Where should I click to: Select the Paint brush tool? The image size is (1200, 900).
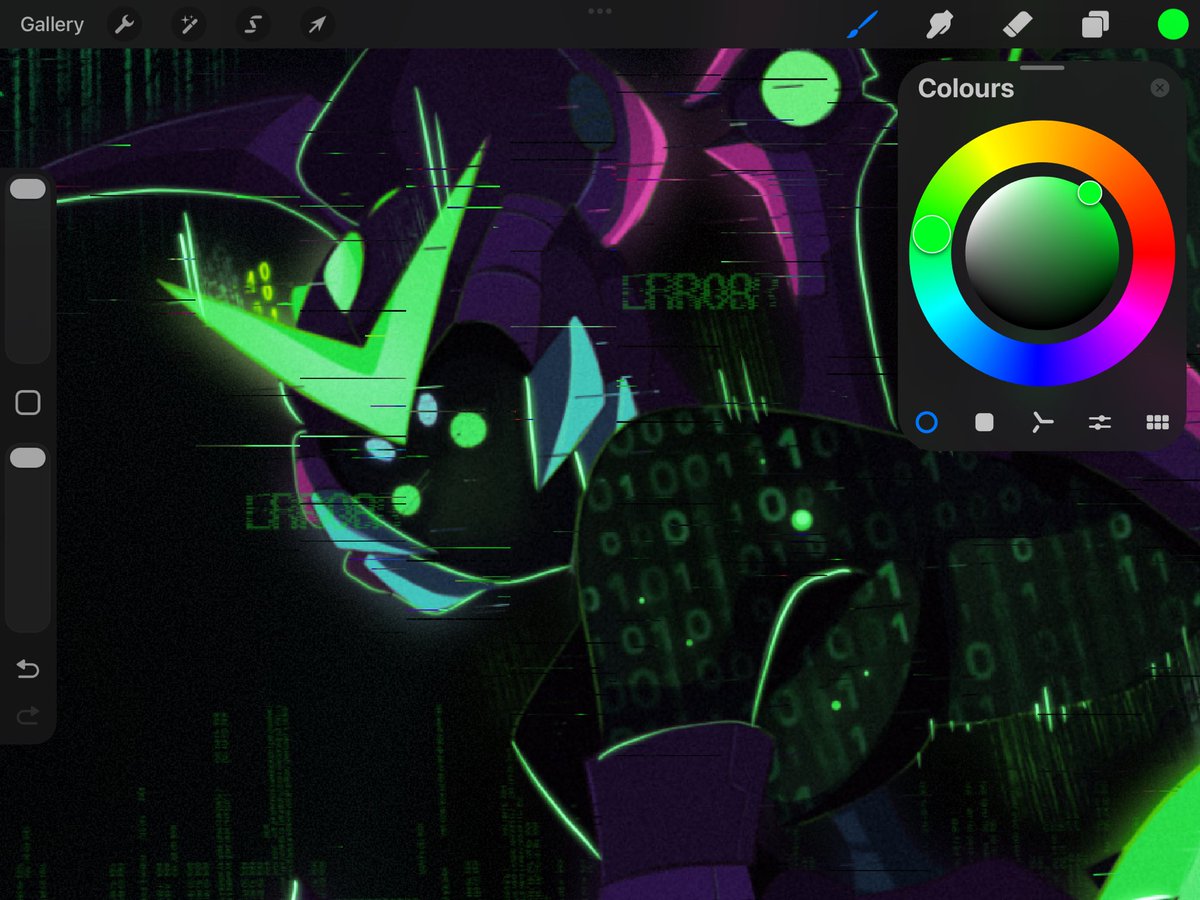pyautogui.click(x=862, y=24)
